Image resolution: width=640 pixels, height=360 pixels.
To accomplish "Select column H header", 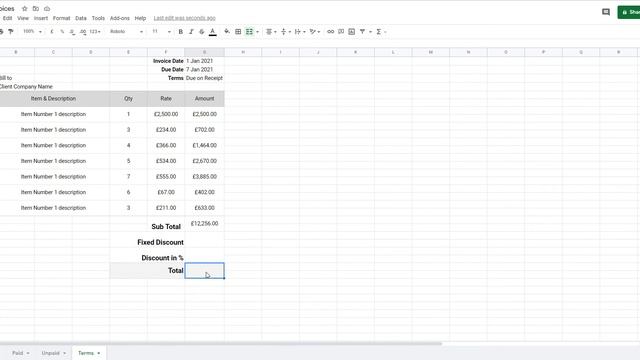I will coord(243,52).
